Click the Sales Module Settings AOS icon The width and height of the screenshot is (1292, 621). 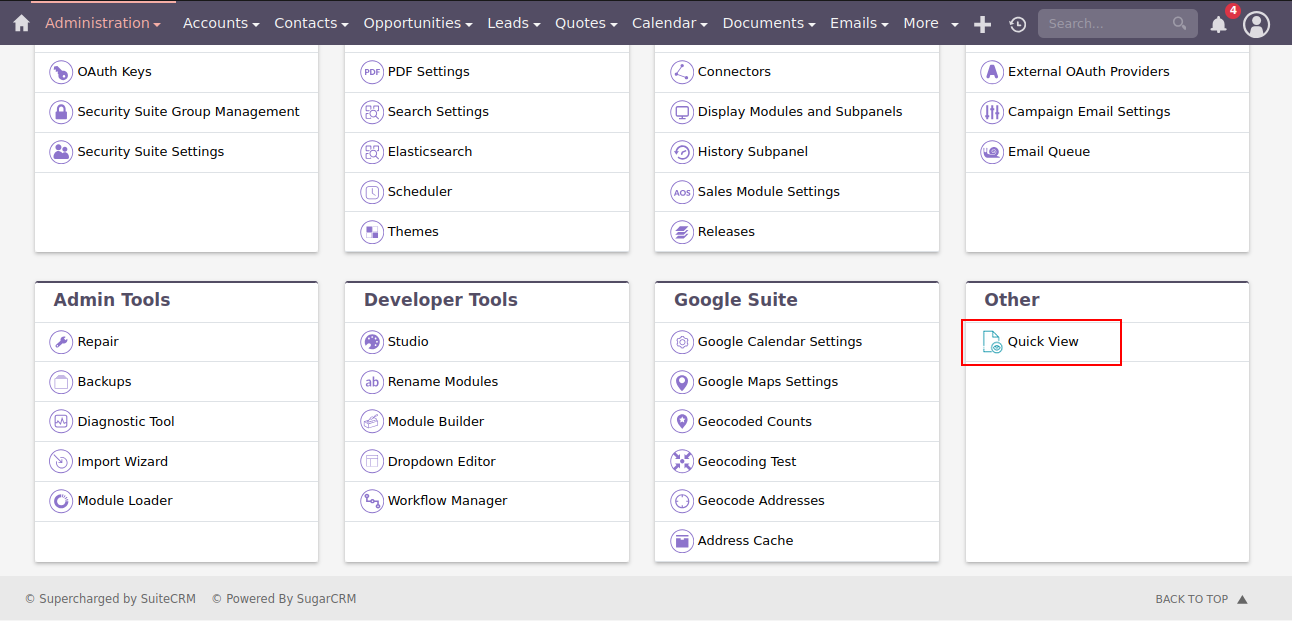coord(682,192)
